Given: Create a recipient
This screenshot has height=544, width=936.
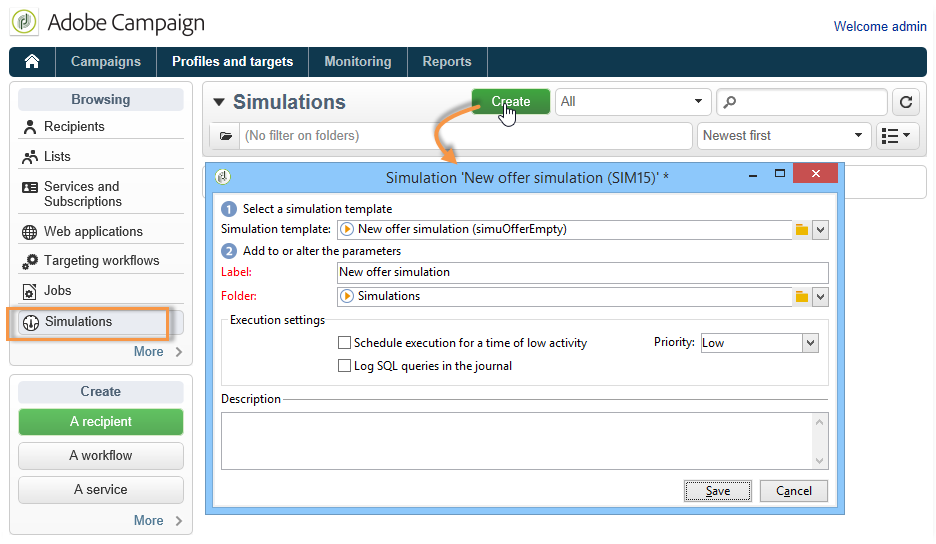Looking at the screenshot, I should [x=101, y=422].
